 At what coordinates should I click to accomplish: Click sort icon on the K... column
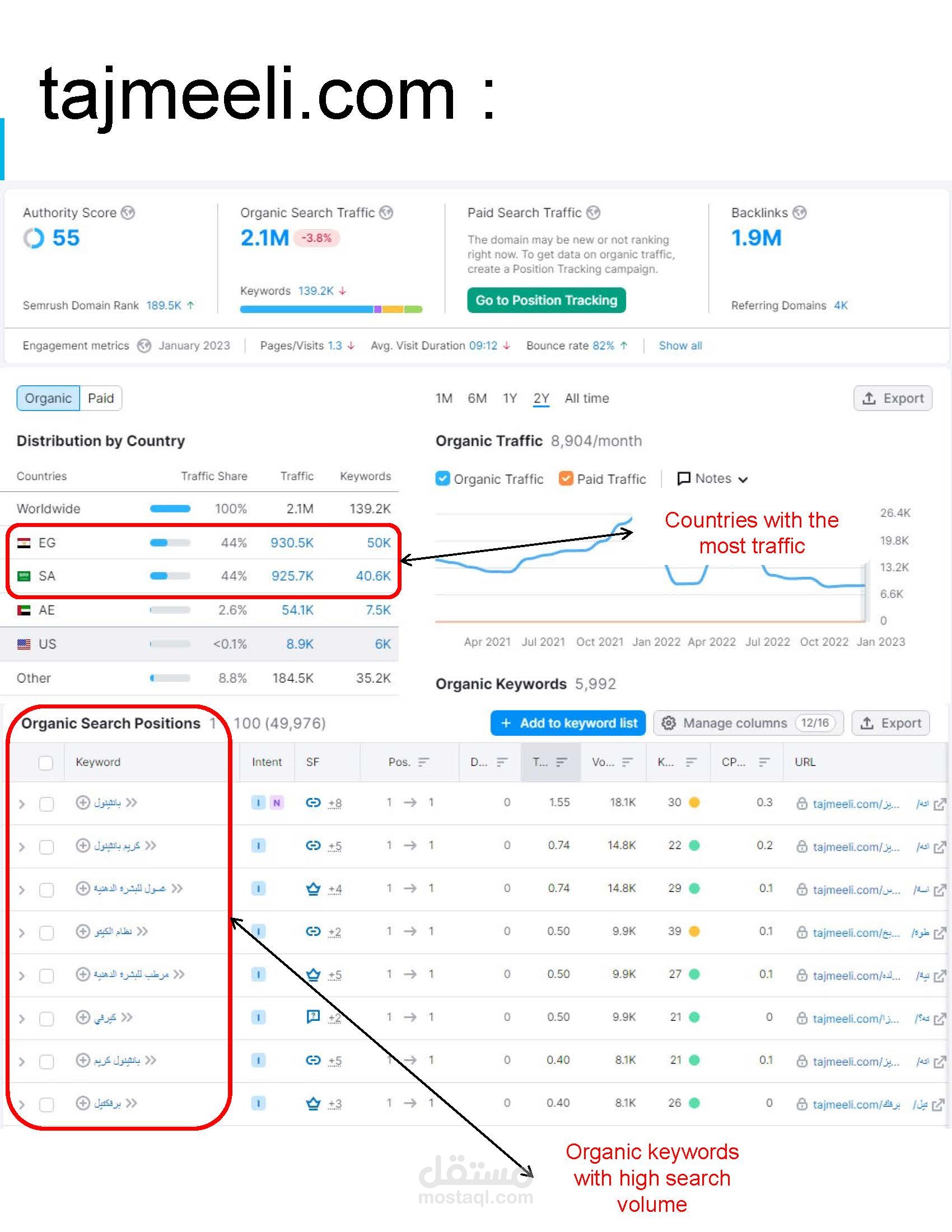click(x=691, y=762)
